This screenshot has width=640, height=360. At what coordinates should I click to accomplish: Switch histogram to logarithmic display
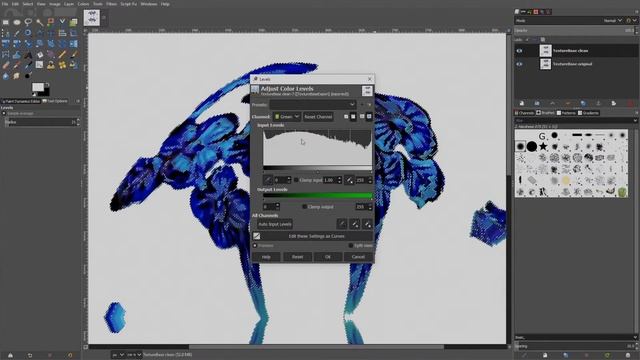click(369, 117)
